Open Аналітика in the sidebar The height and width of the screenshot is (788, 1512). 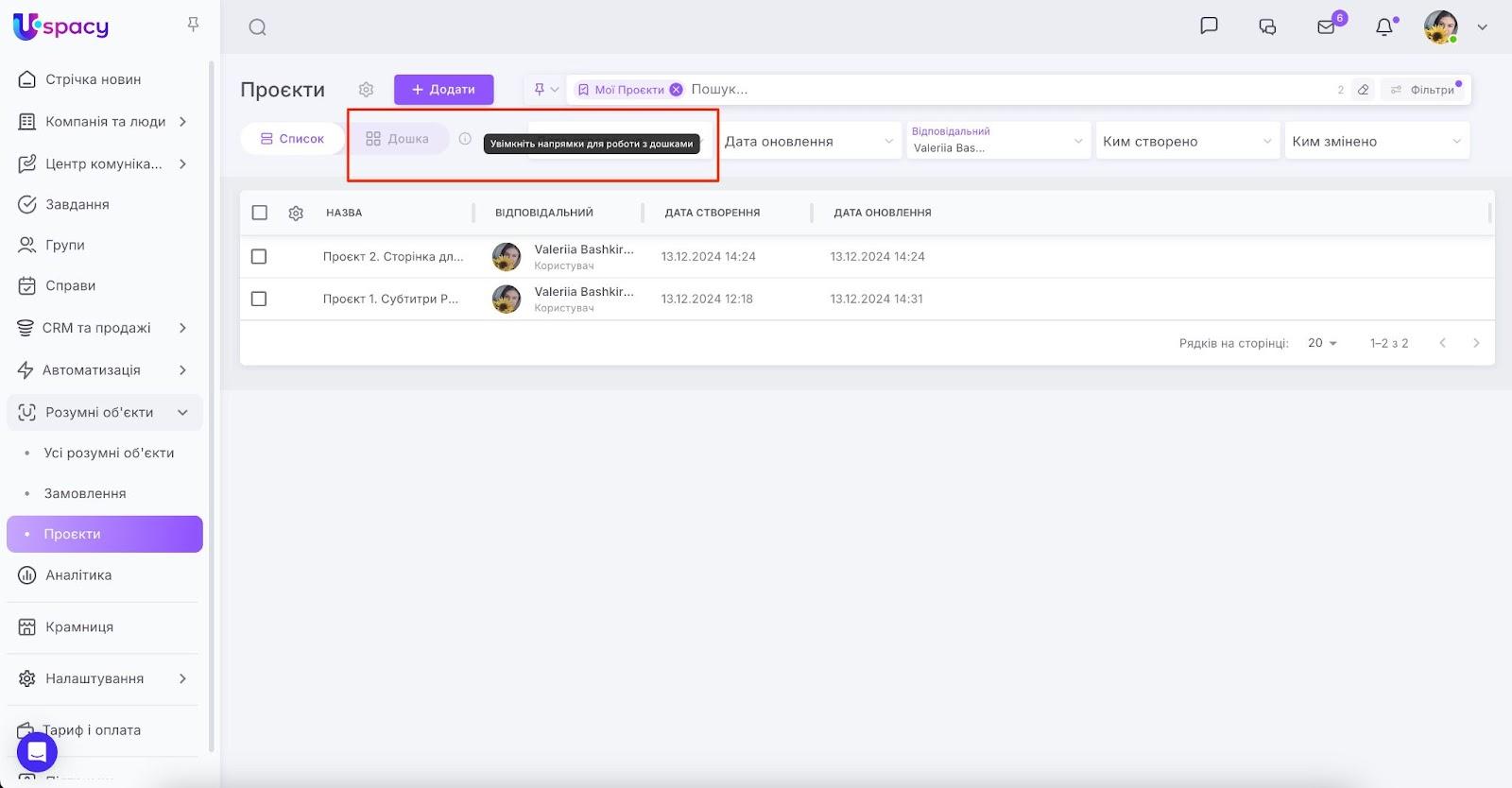pyautogui.click(x=78, y=574)
